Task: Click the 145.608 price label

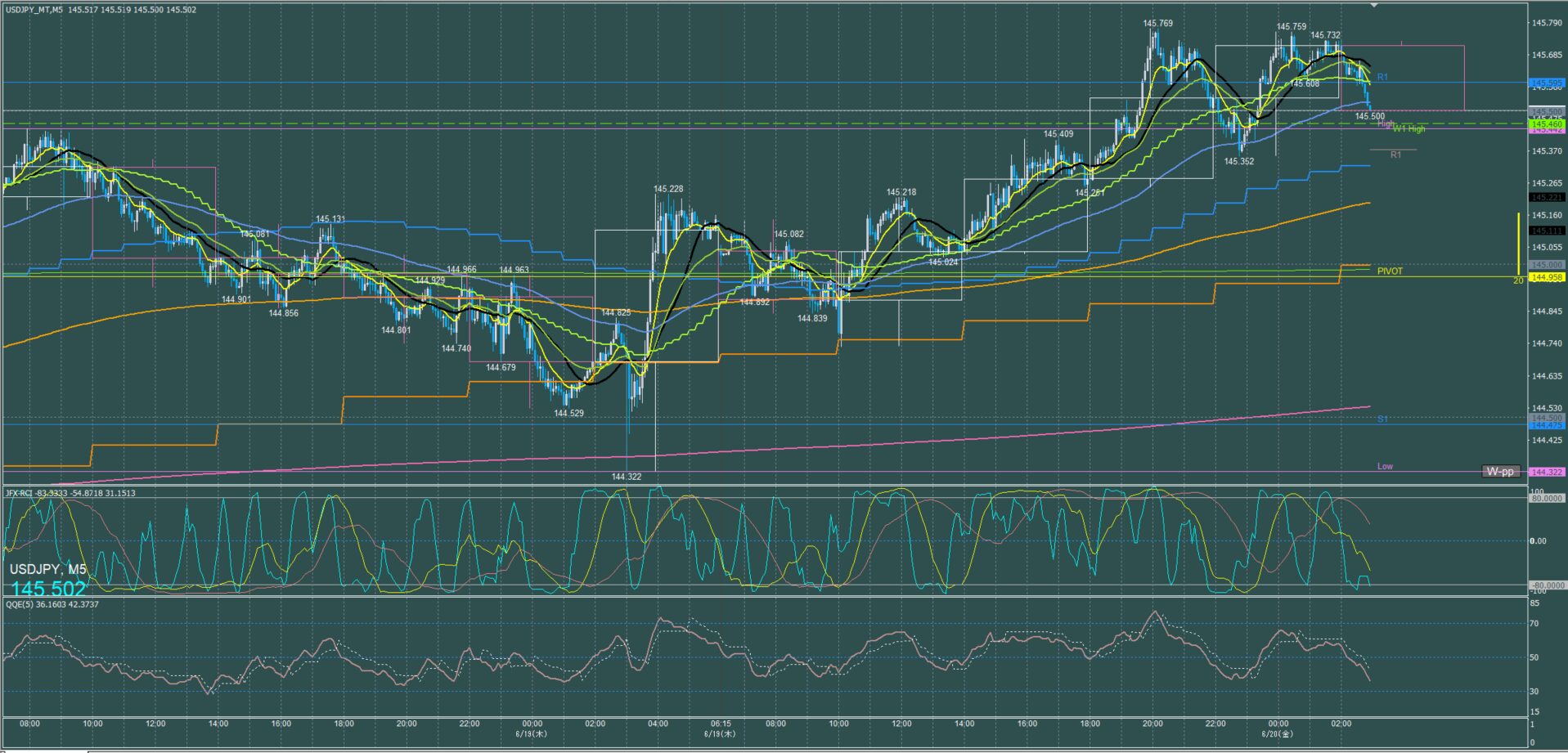Action: [1305, 83]
